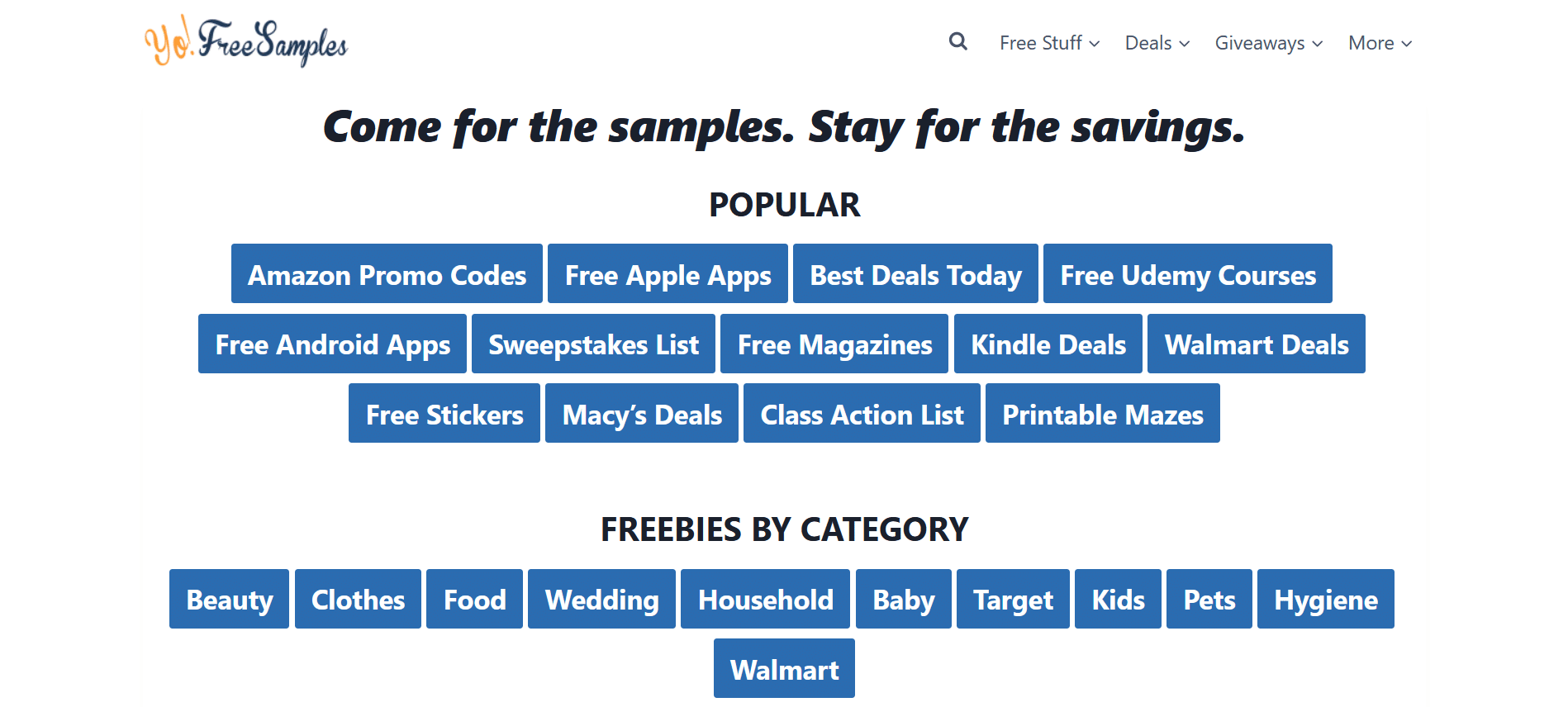Go to Best Deals Today

(x=915, y=273)
